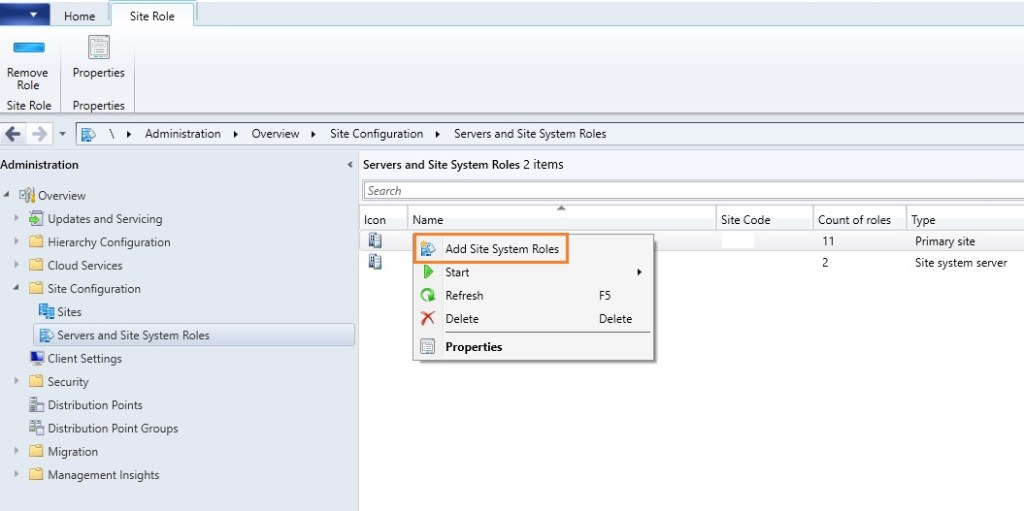Select Management Insights folder
1024x511 pixels.
point(103,475)
